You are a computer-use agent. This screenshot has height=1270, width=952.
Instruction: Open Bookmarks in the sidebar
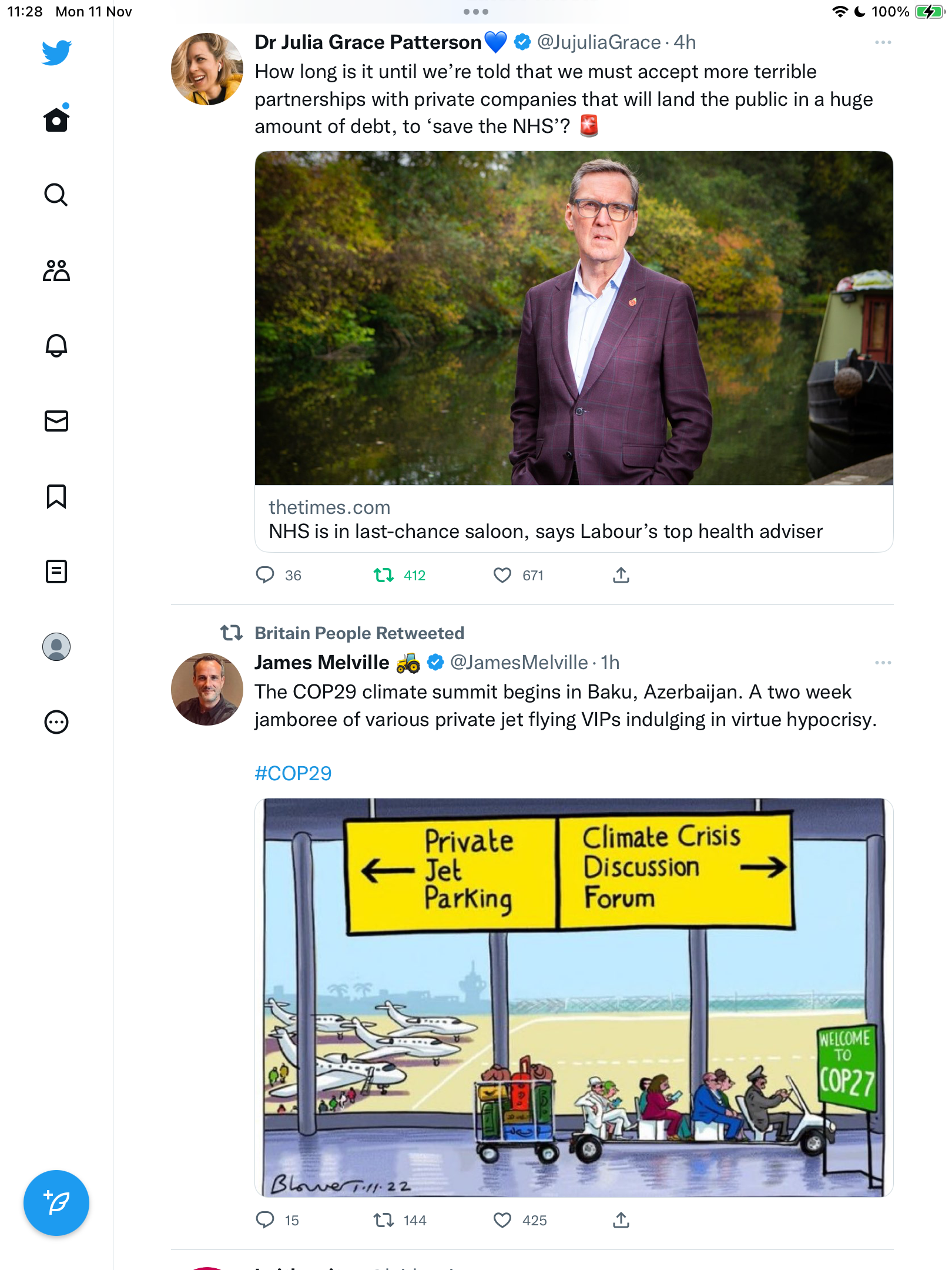(x=56, y=496)
